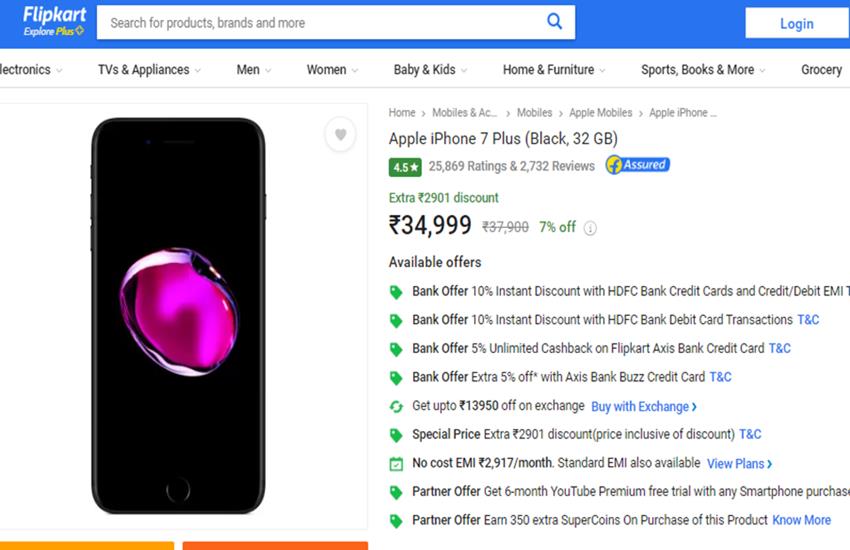This screenshot has width=850, height=550.
Task: Focus the product search input field
Action: point(320,22)
